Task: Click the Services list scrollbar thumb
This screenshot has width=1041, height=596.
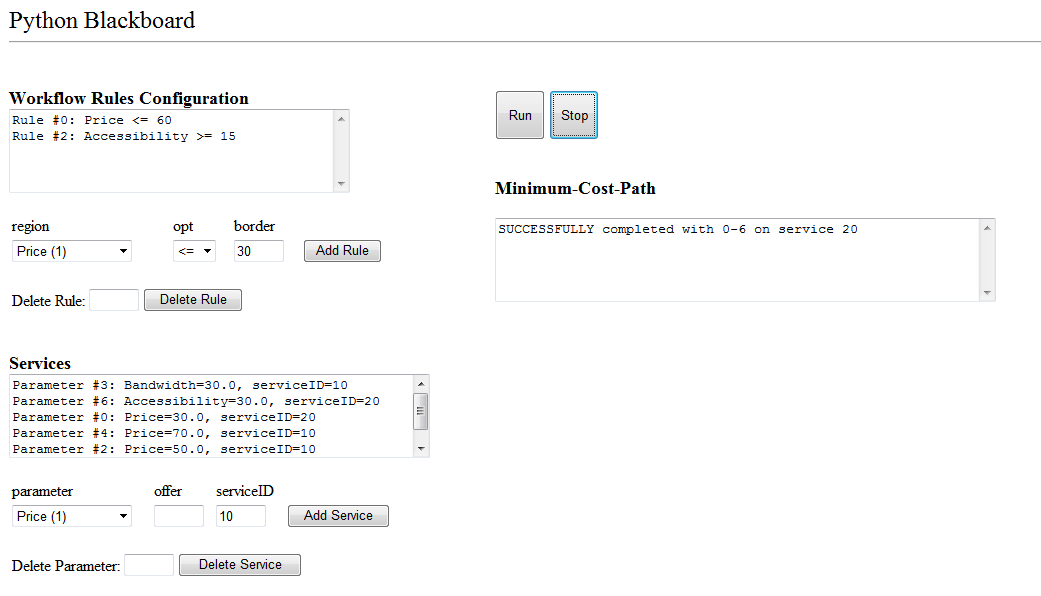Action: [421, 411]
